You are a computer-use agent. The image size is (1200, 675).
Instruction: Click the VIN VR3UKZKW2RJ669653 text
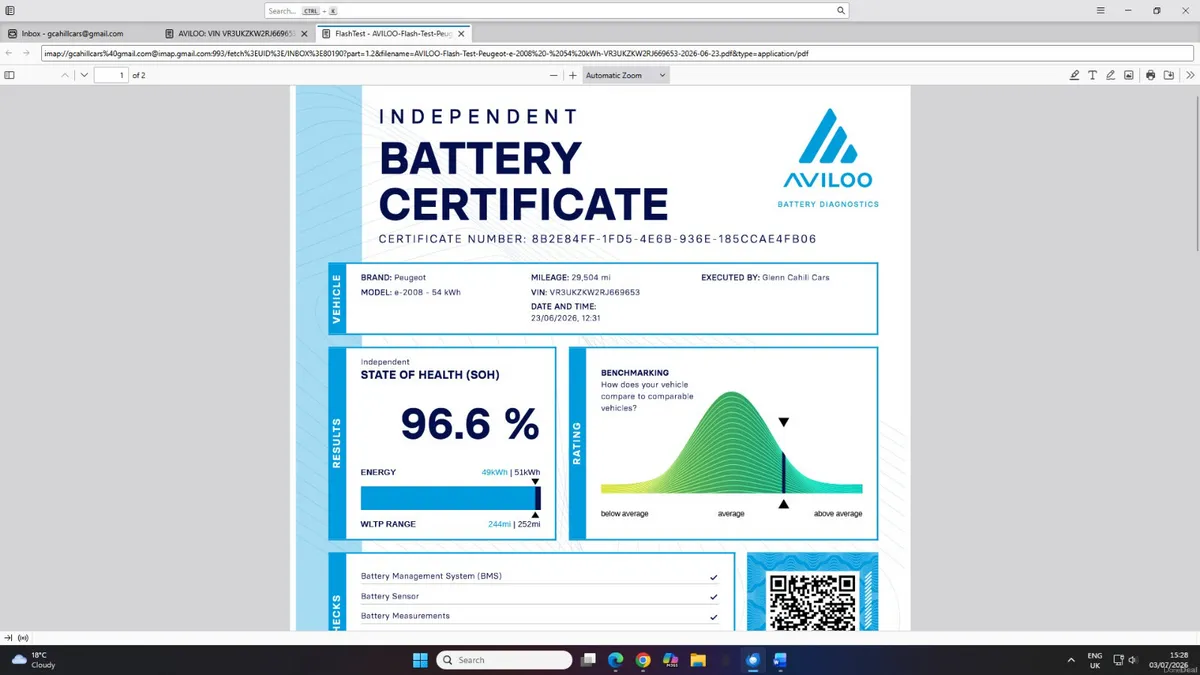tap(585, 292)
